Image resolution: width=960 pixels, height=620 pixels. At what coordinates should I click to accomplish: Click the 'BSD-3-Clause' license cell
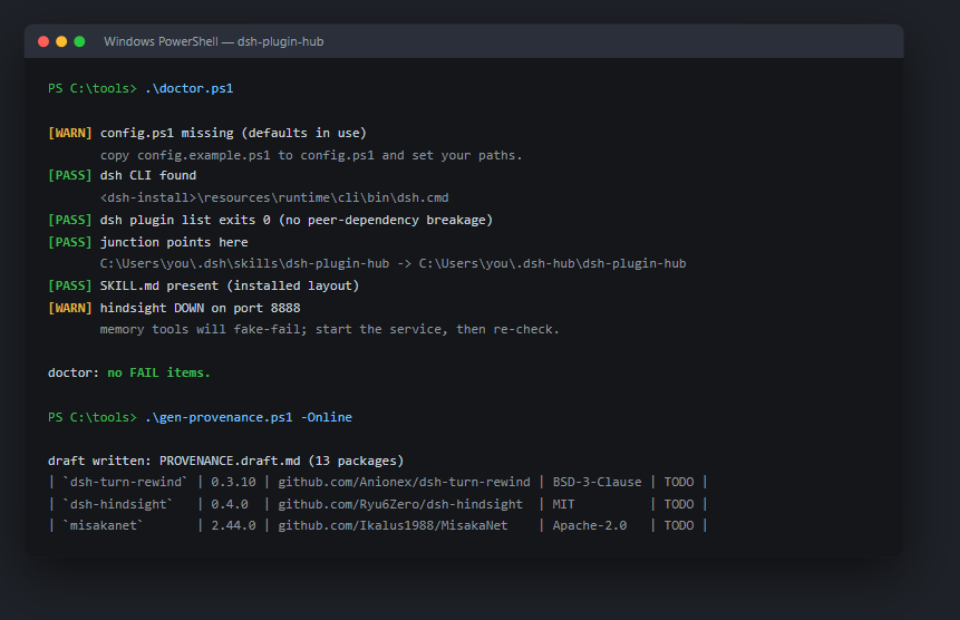click(597, 482)
